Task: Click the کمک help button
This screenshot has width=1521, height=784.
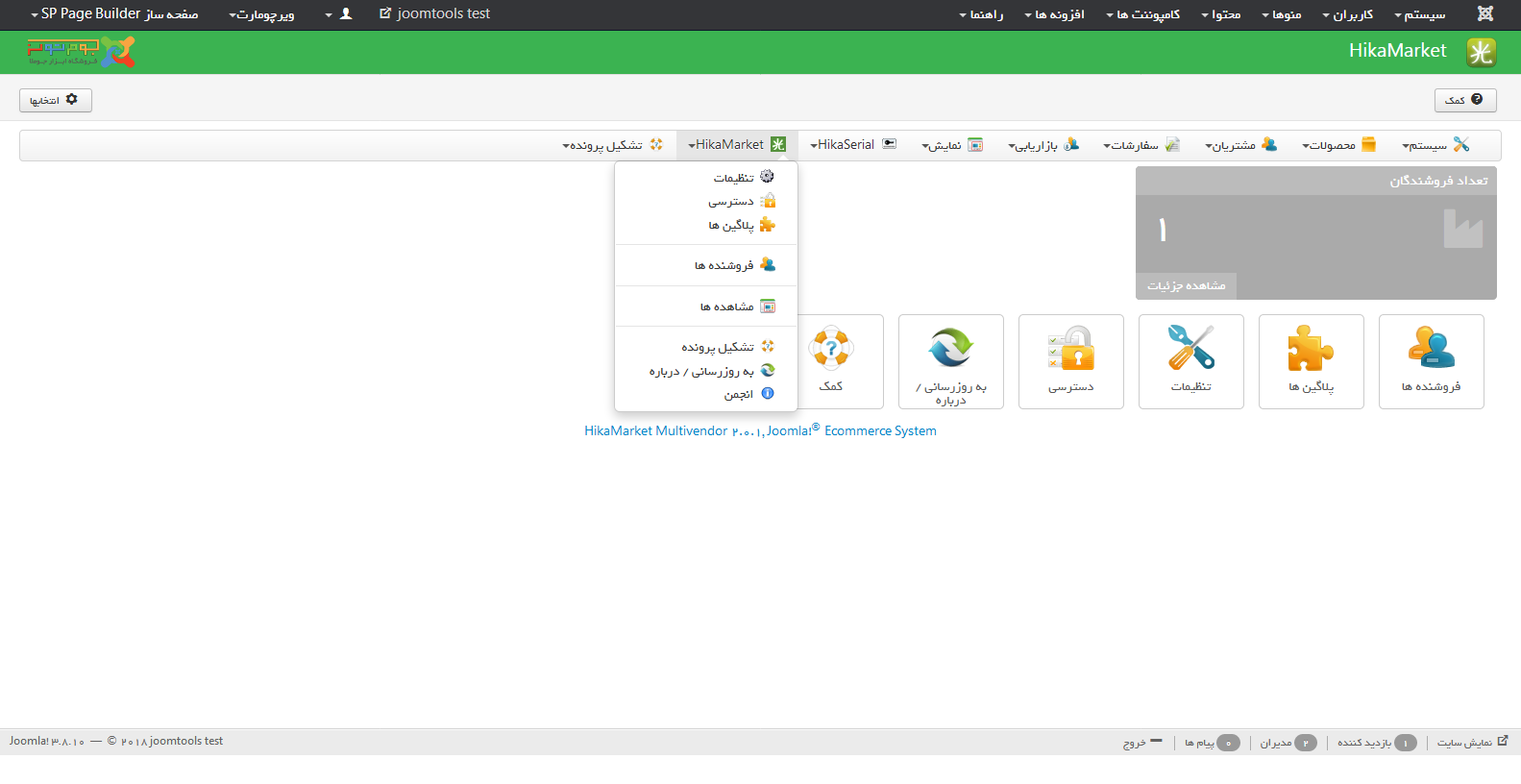Action: [1464, 100]
